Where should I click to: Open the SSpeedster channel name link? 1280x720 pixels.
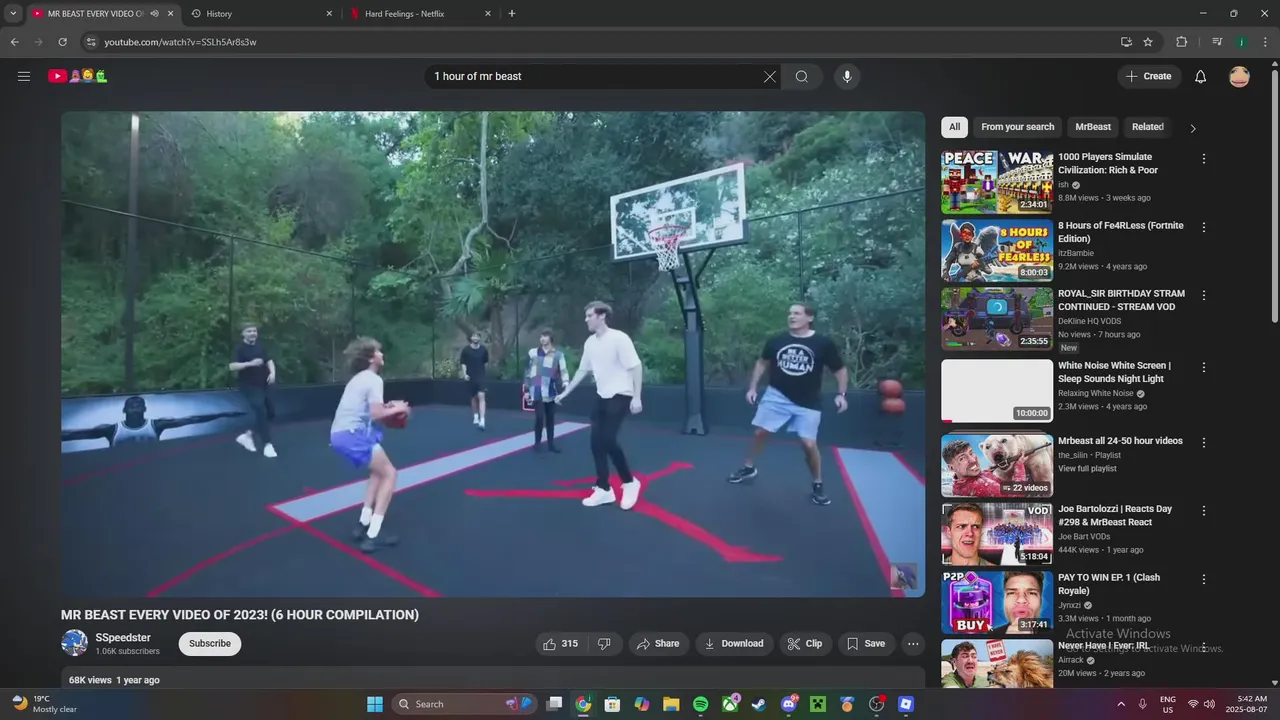pyautogui.click(x=123, y=638)
